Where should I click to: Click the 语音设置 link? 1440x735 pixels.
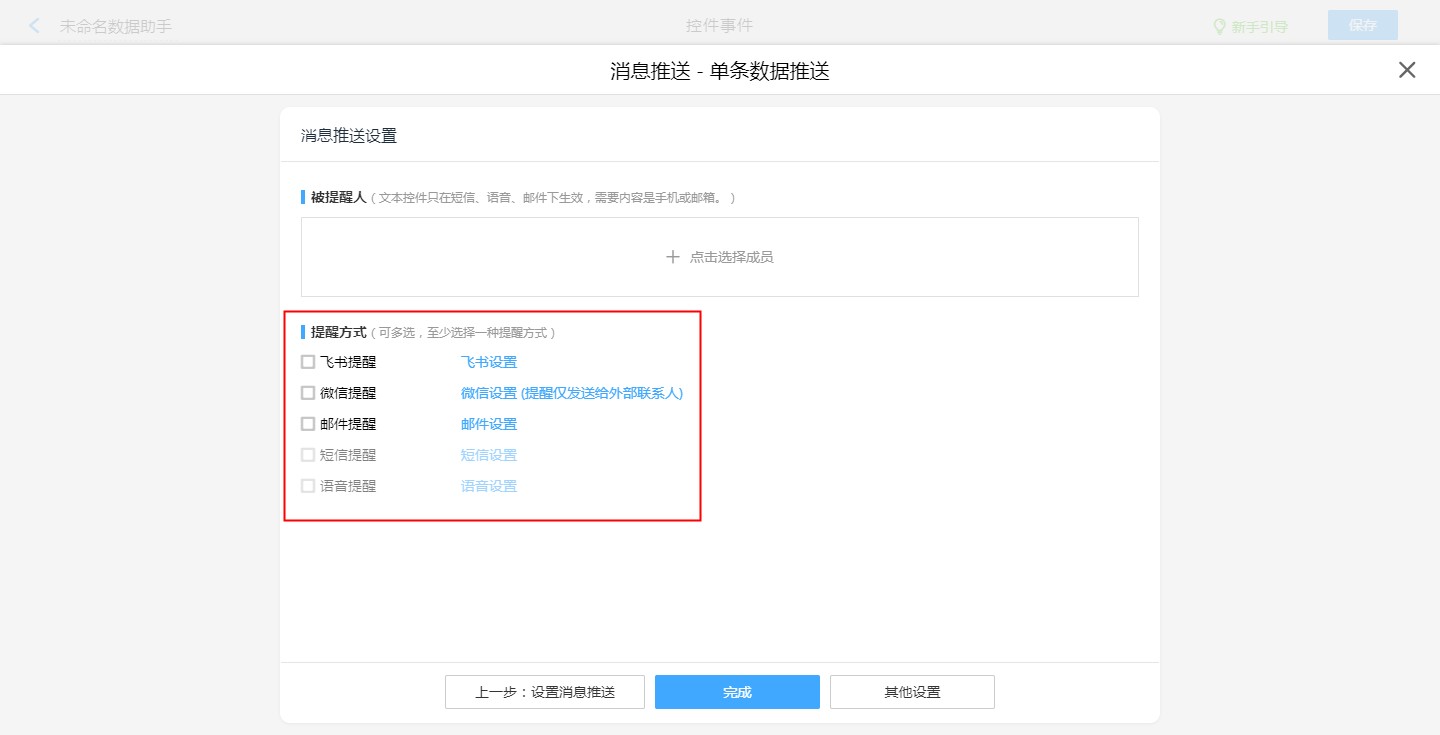click(x=489, y=486)
